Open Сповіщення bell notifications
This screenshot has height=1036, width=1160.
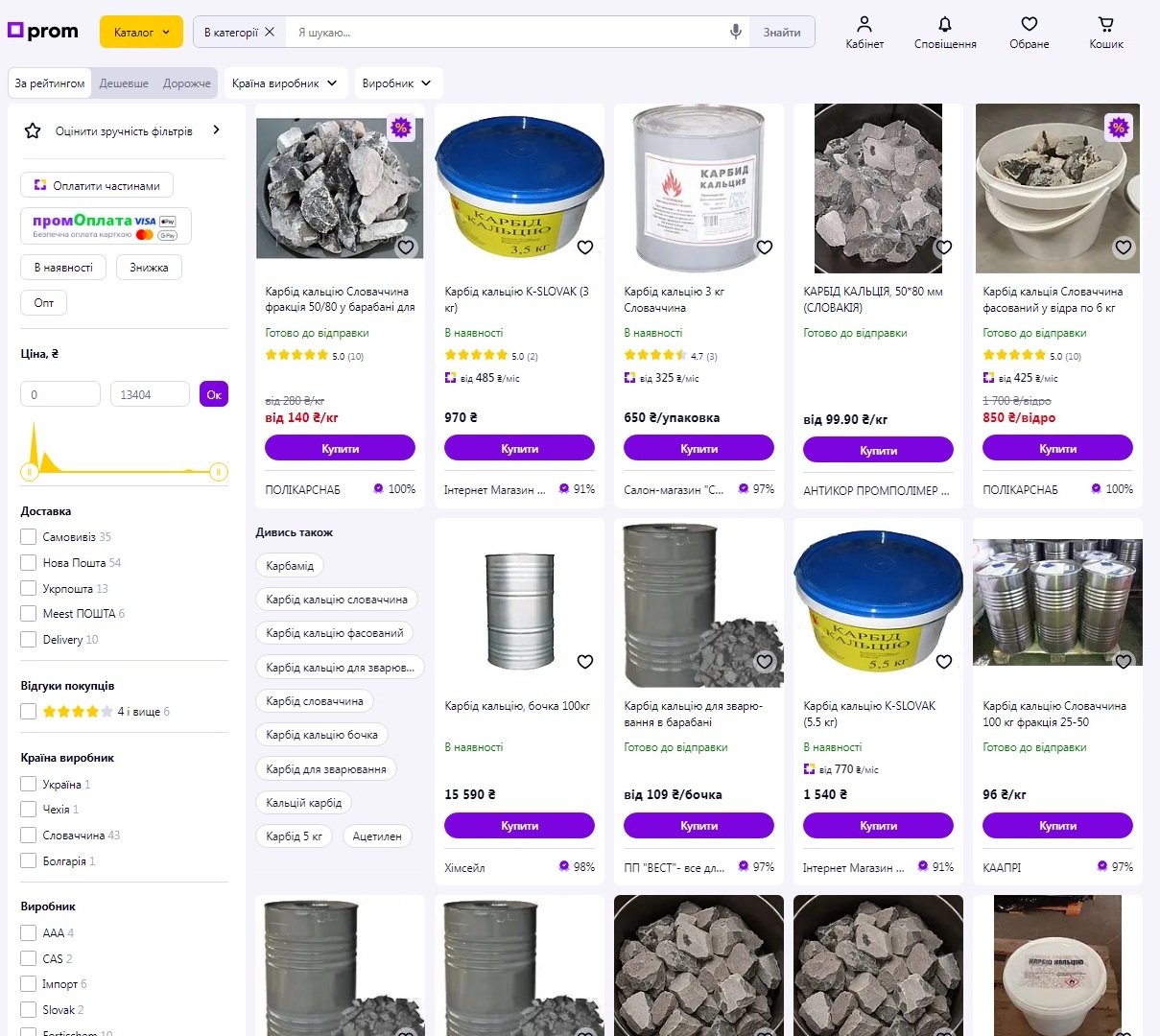[944, 32]
